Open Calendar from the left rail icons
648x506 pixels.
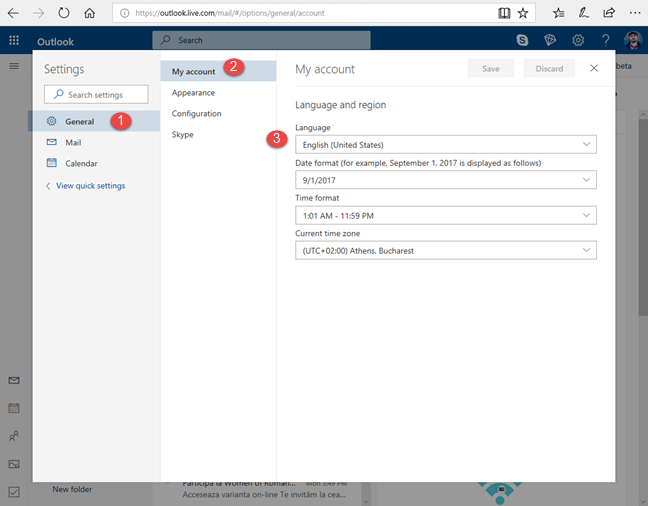(x=14, y=408)
